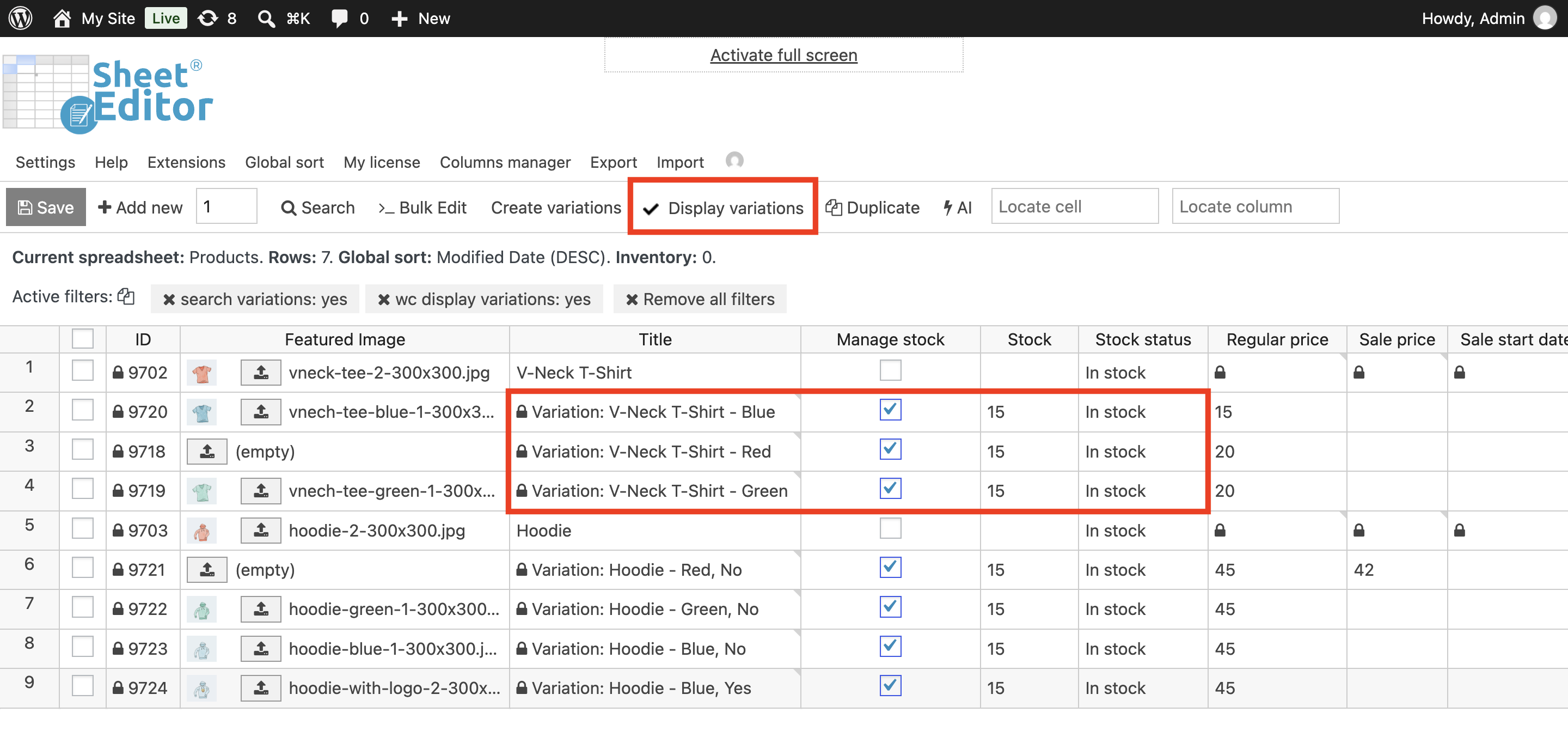Open the Settings menu

click(x=46, y=162)
